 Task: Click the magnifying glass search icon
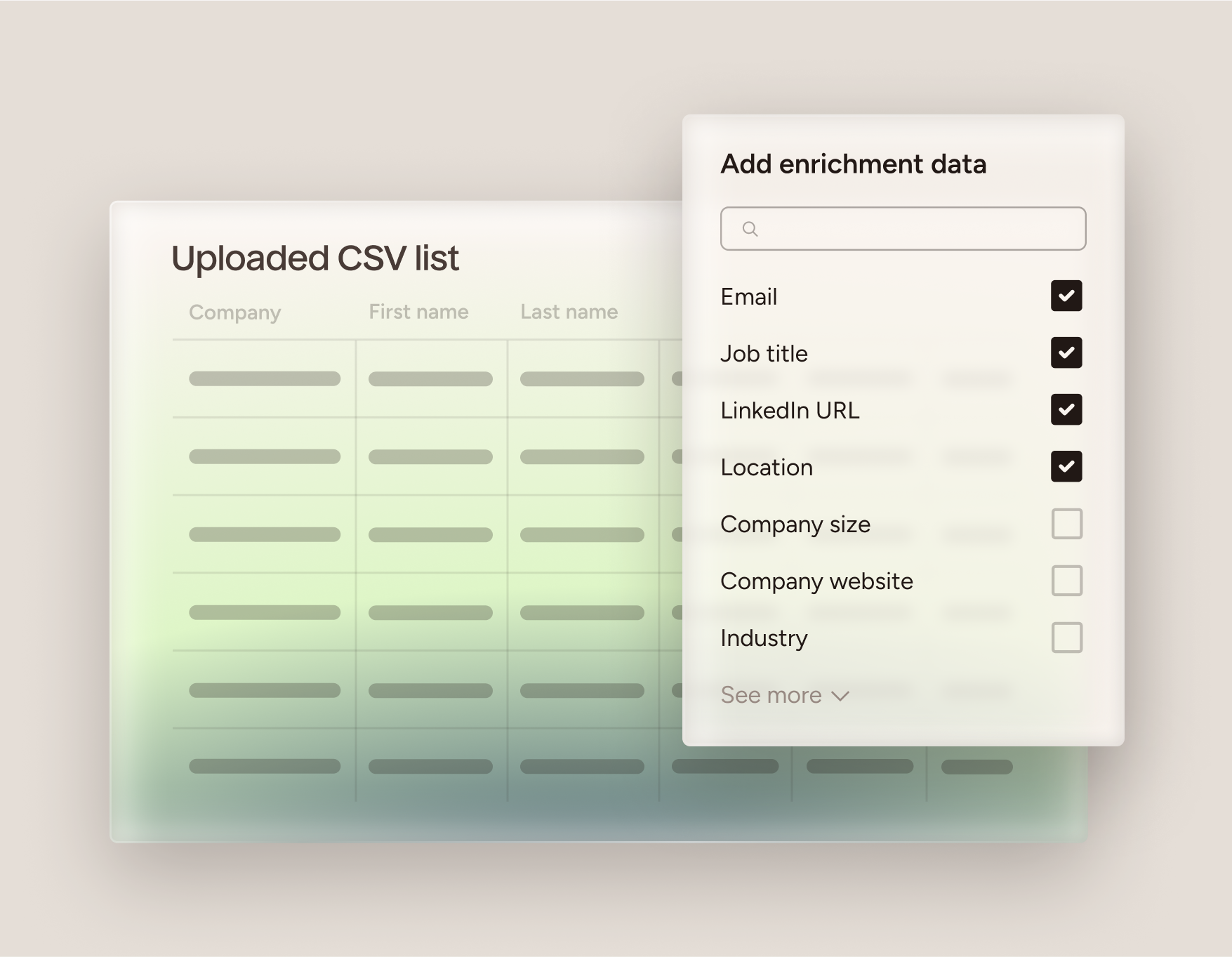pos(750,229)
